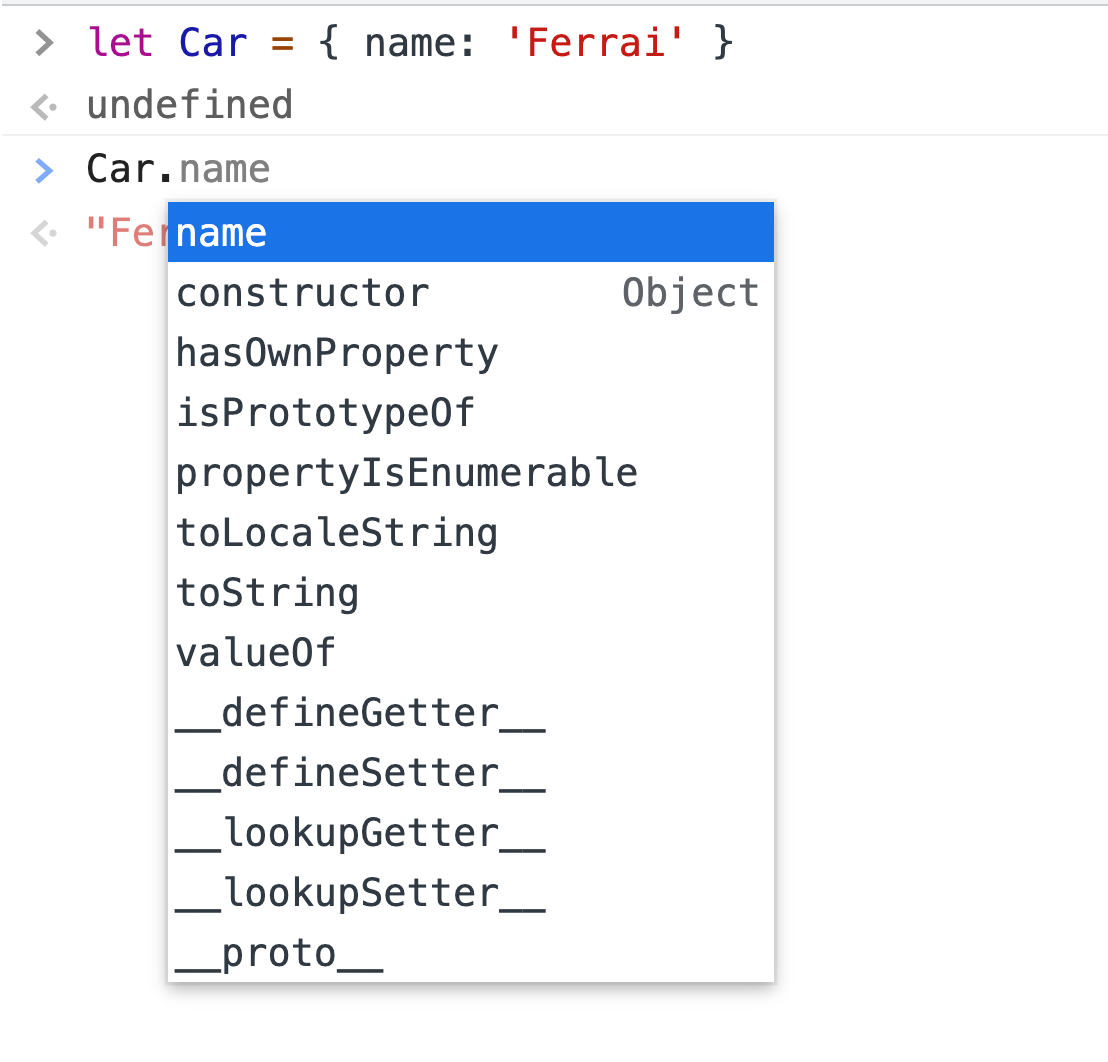
Task: Select the highlighted name suggestion
Action: (x=221, y=231)
